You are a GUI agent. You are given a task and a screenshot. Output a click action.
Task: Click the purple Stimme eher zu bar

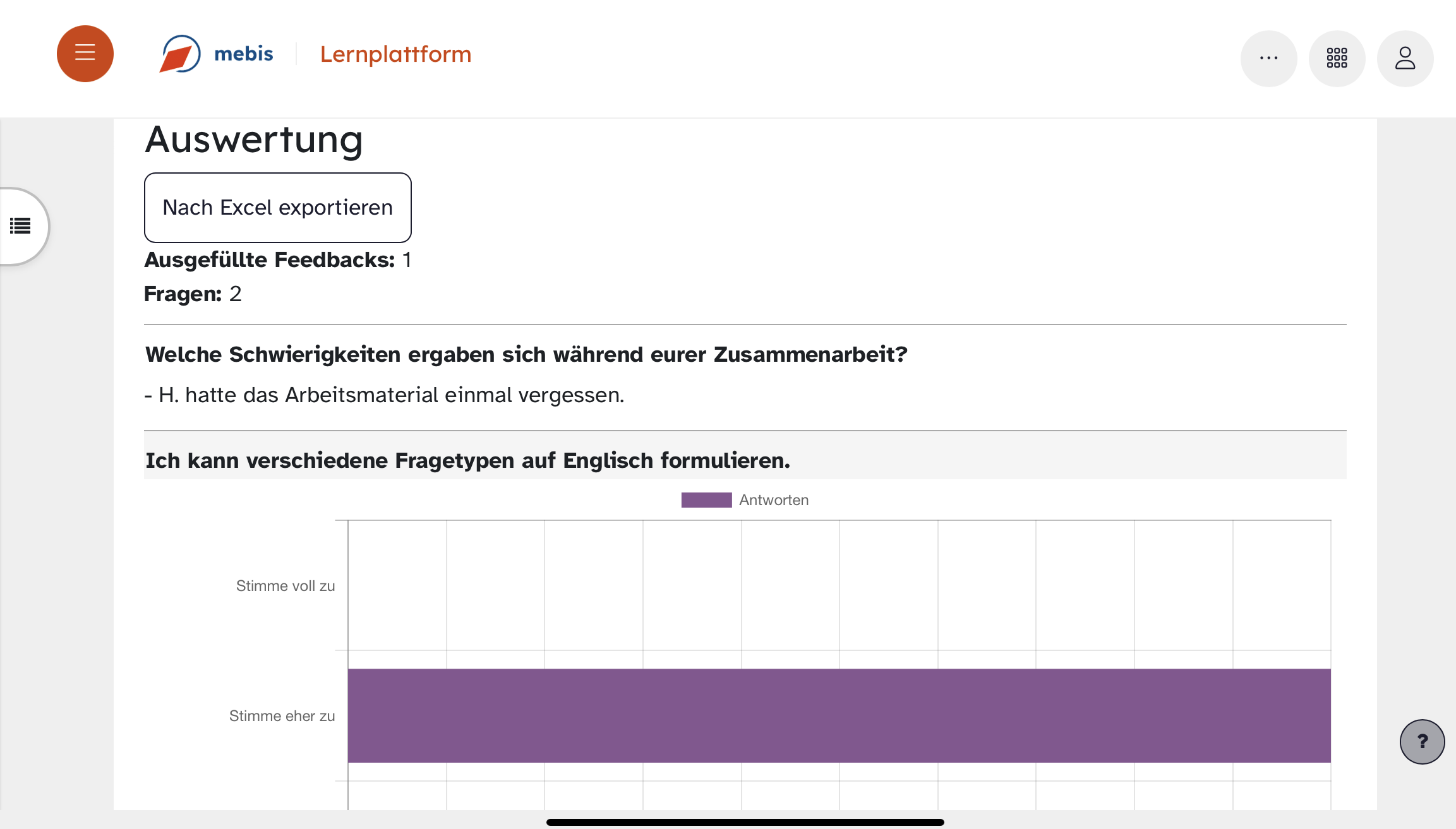click(839, 715)
